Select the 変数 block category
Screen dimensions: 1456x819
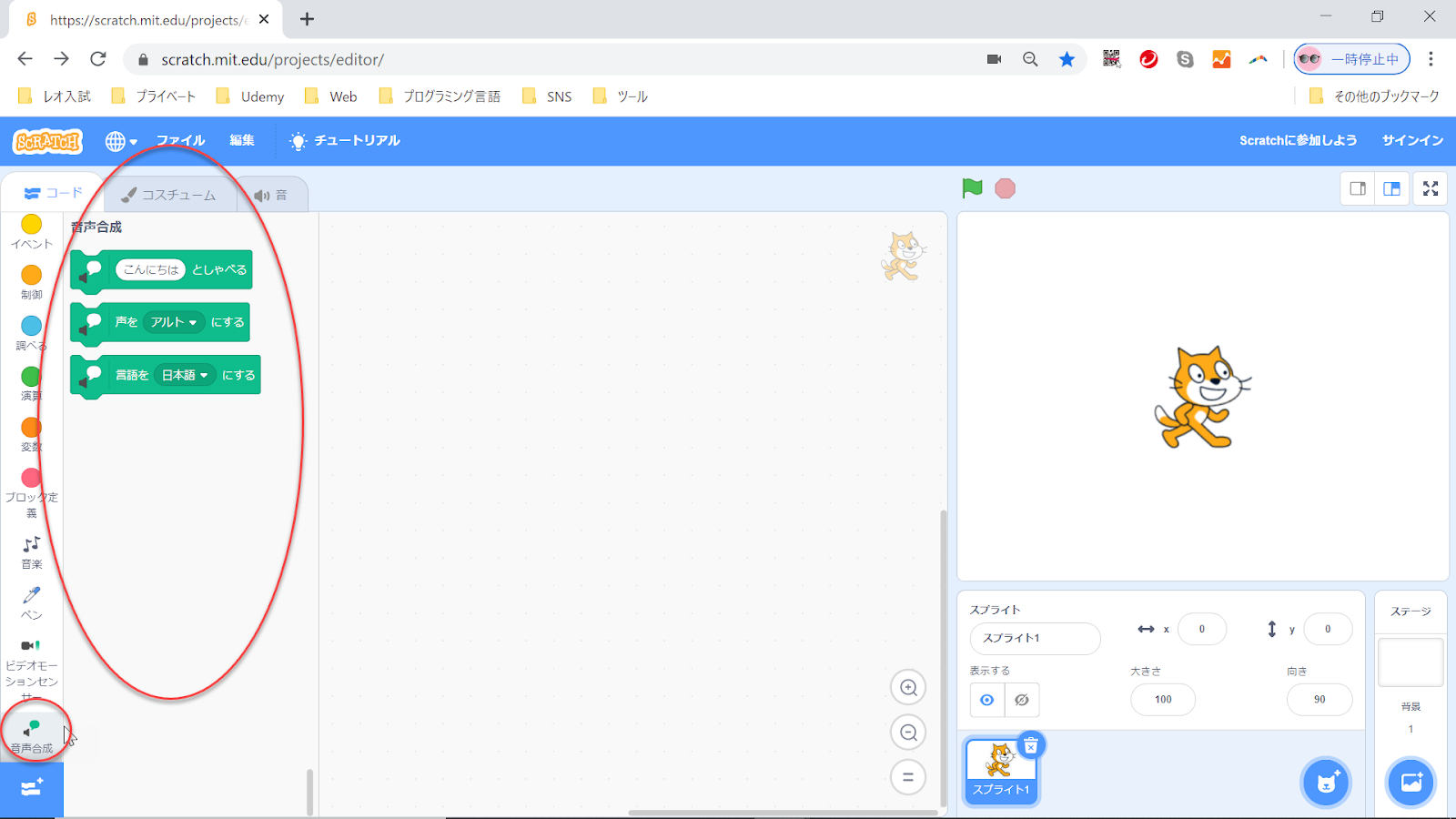click(x=32, y=435)
